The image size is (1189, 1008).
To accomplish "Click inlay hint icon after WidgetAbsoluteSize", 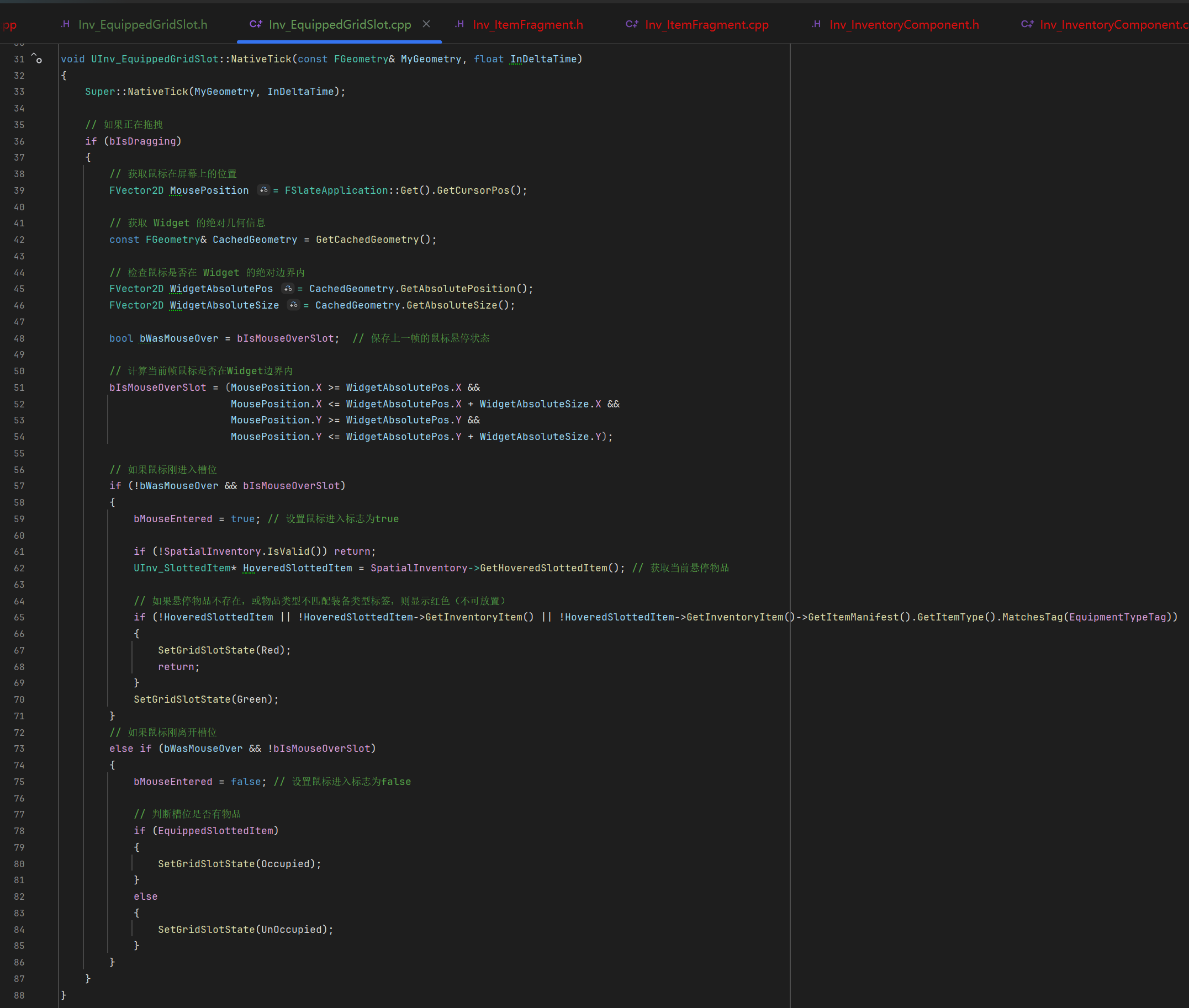I will point(294,305).
